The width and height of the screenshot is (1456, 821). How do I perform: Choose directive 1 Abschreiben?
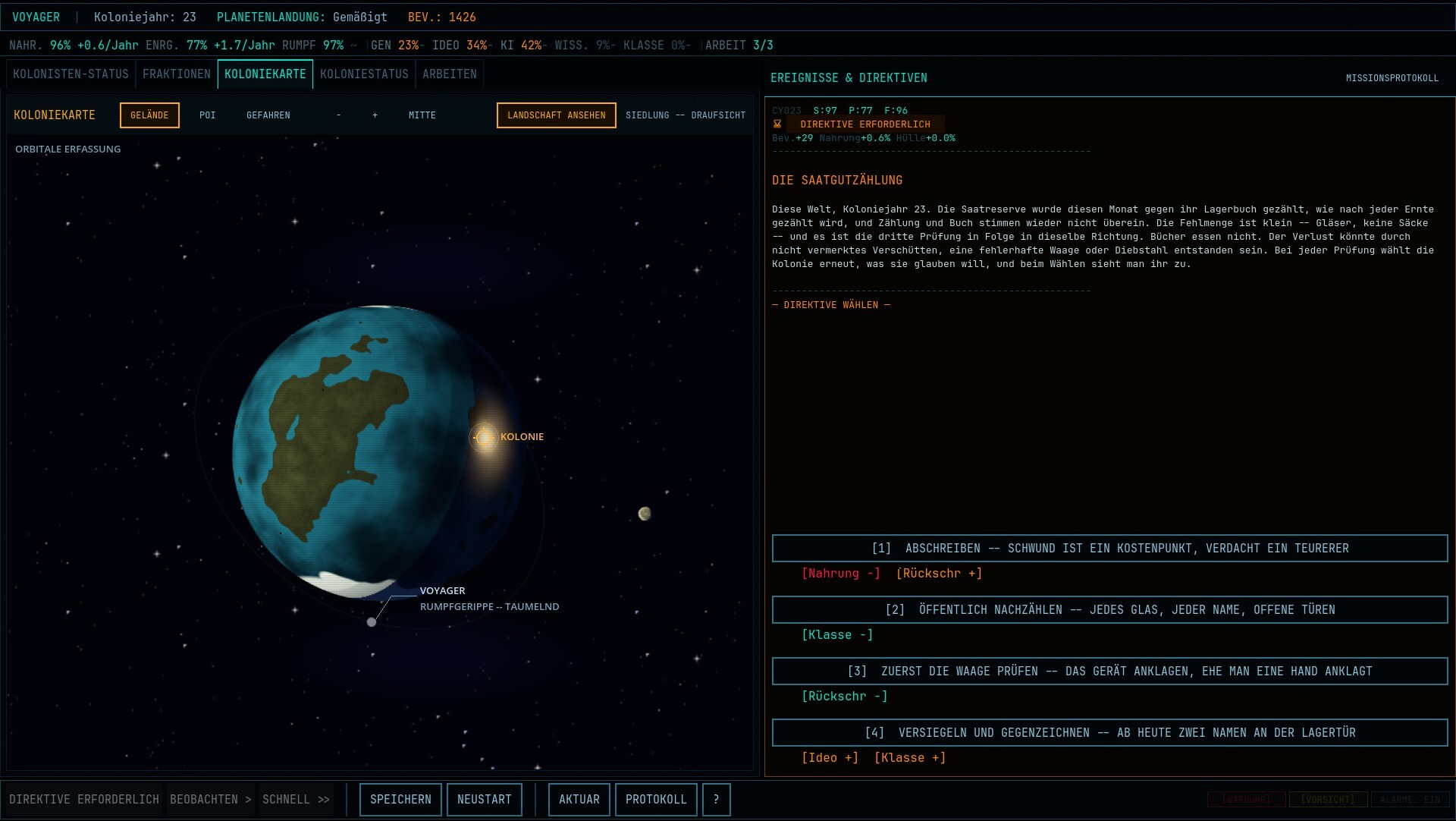pyautogui.click(x=1109, y=549)
